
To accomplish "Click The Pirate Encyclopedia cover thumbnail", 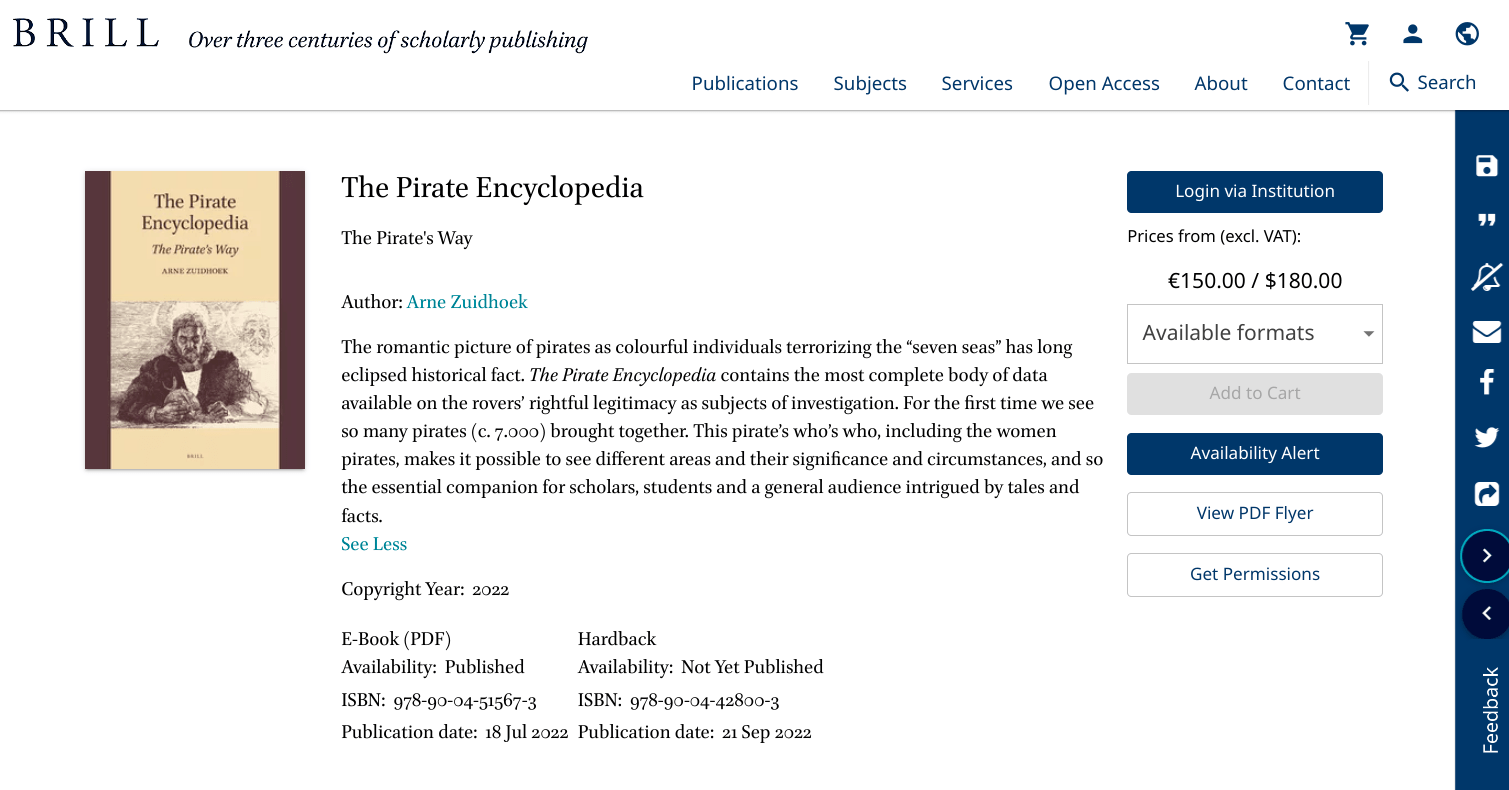I will tap(195, 320).
